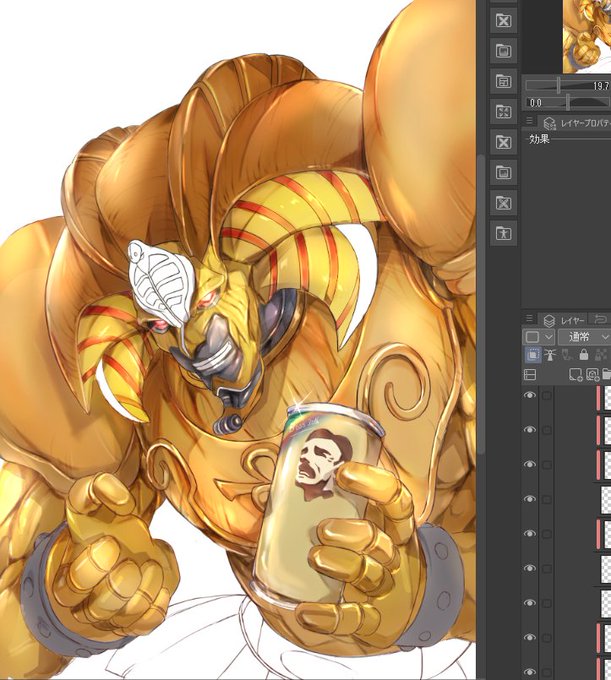Tick the second layer's multi-select checkbox
This screenshot has width=611, height=680.
click(547, 430)
